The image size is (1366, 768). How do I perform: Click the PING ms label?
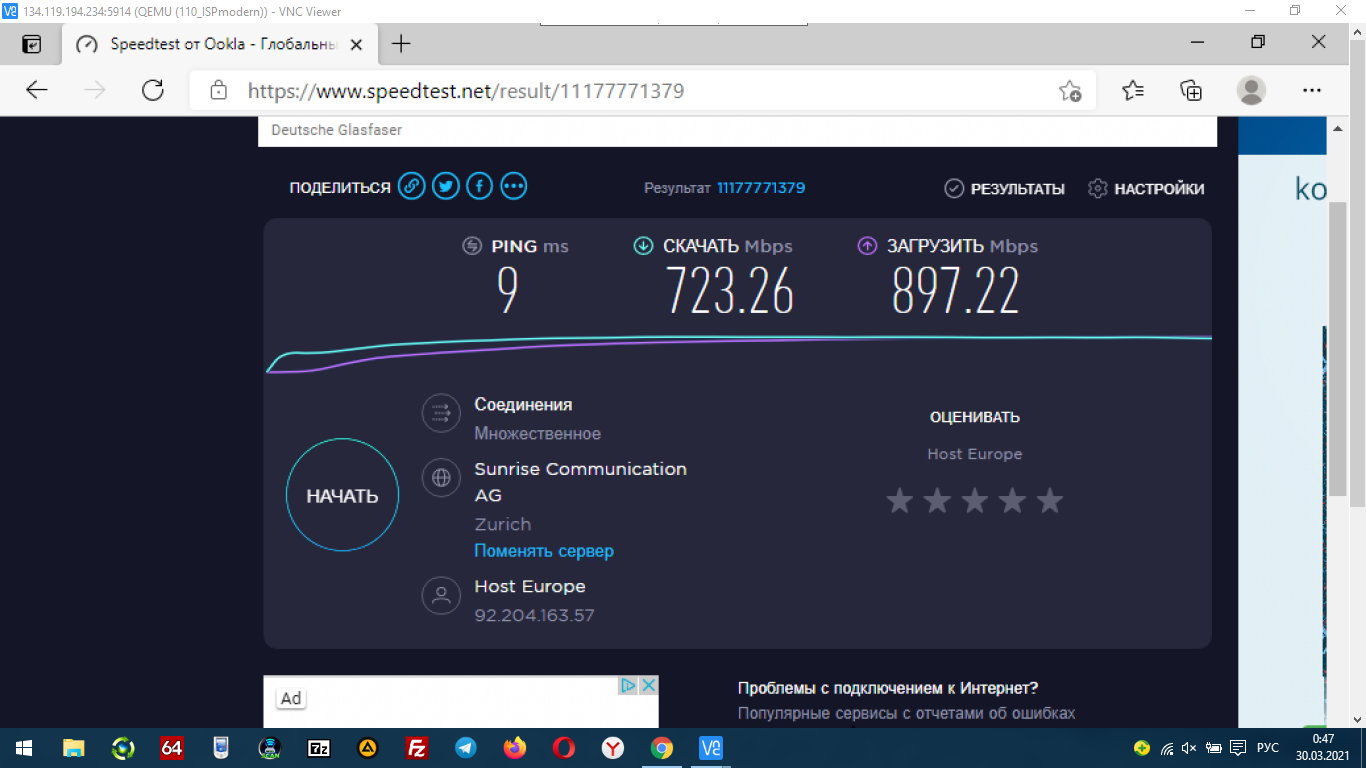click(x=530, y=246)
